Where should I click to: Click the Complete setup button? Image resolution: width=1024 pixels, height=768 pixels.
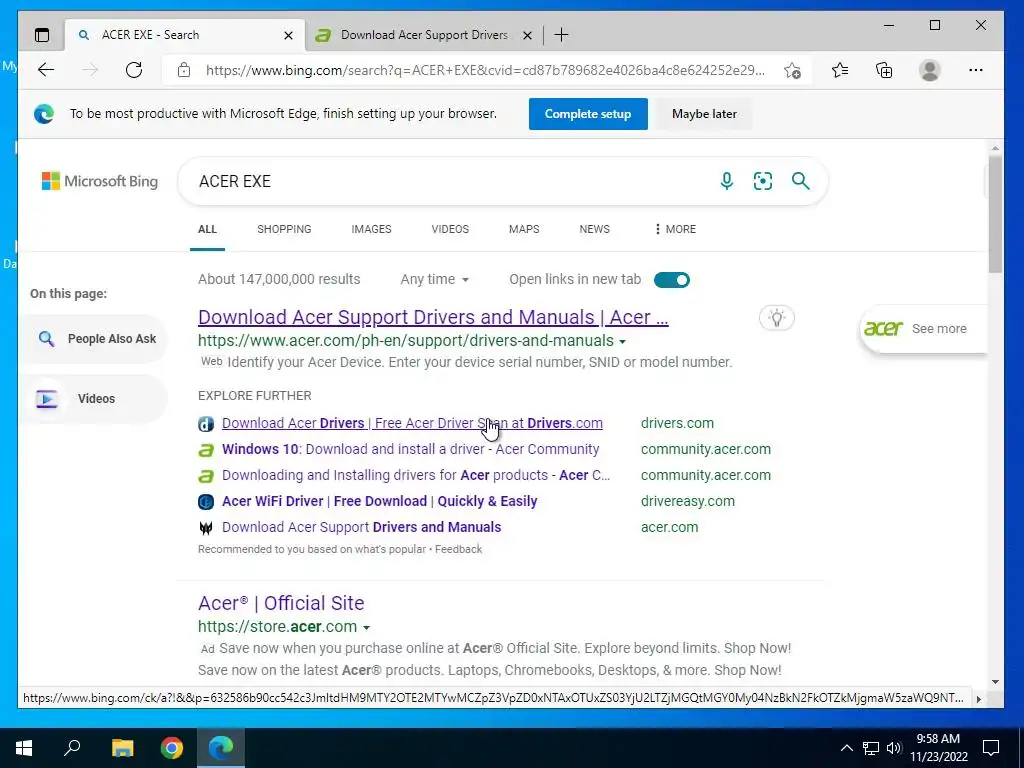point(588,114)
